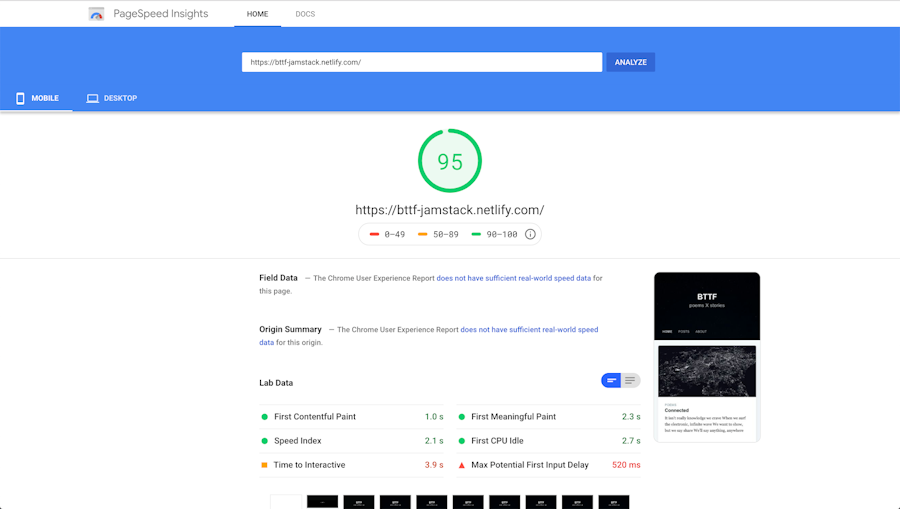Click the URL input field

422,62
